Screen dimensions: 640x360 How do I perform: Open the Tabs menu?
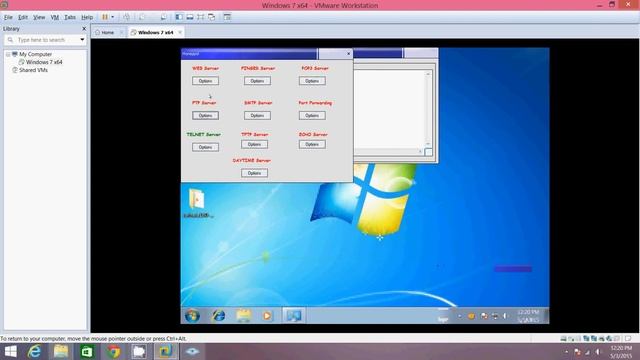[x=70, y=17]
